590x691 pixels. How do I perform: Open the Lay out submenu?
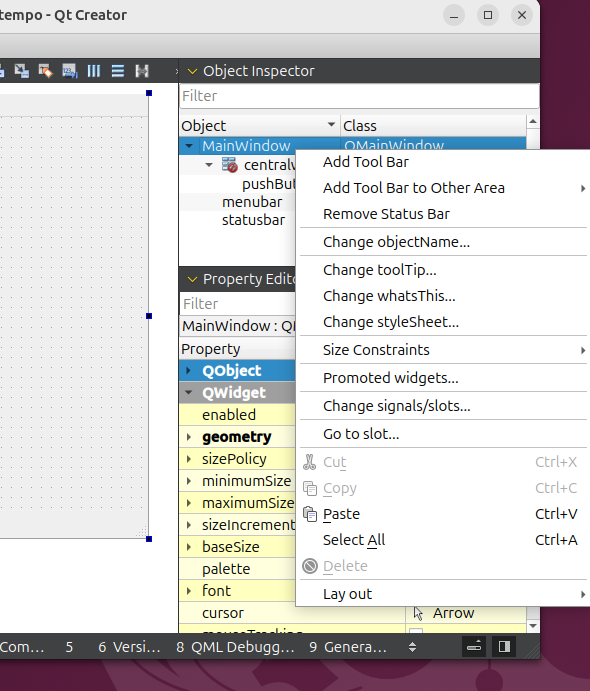pos(444,594)
